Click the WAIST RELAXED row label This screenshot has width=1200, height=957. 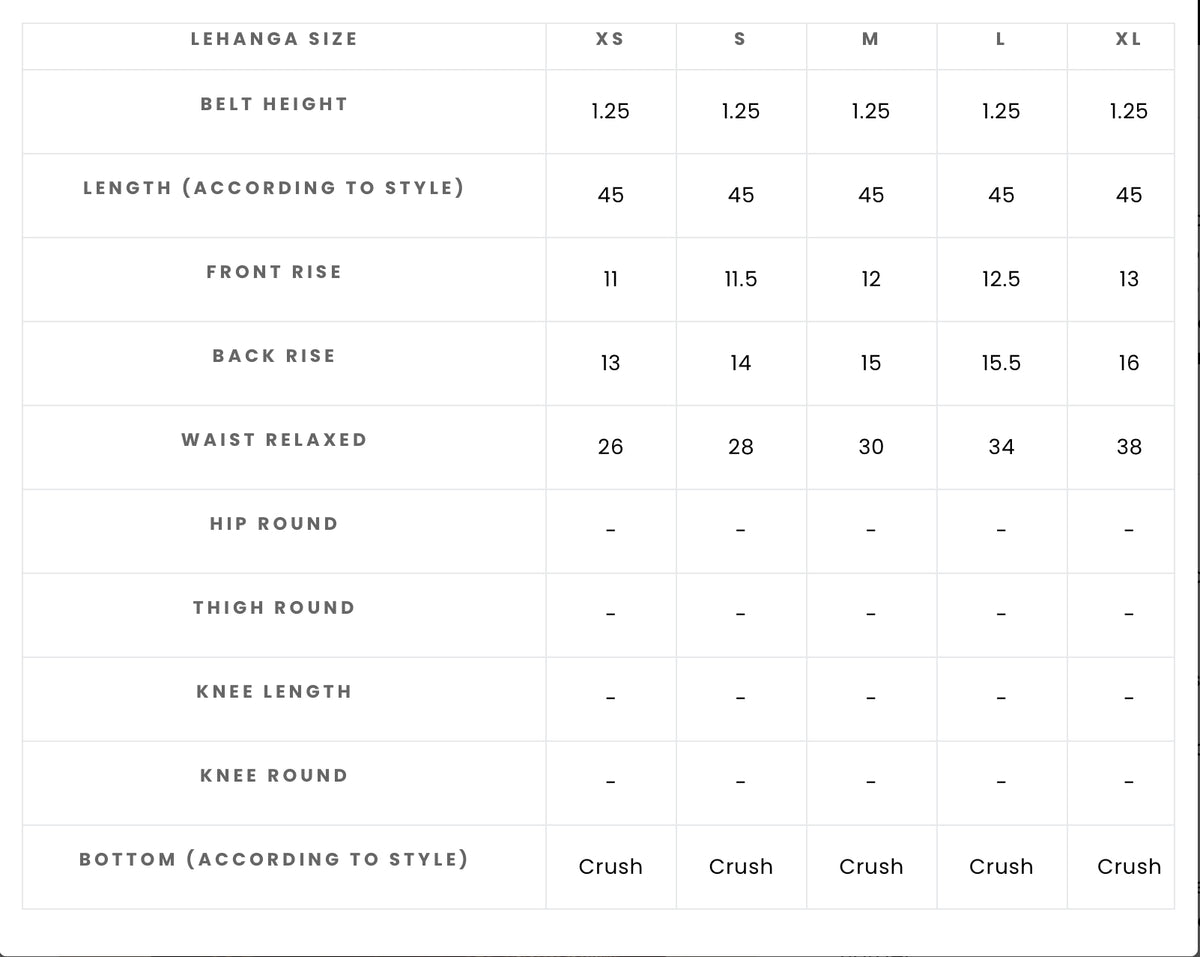click(274, 440)
